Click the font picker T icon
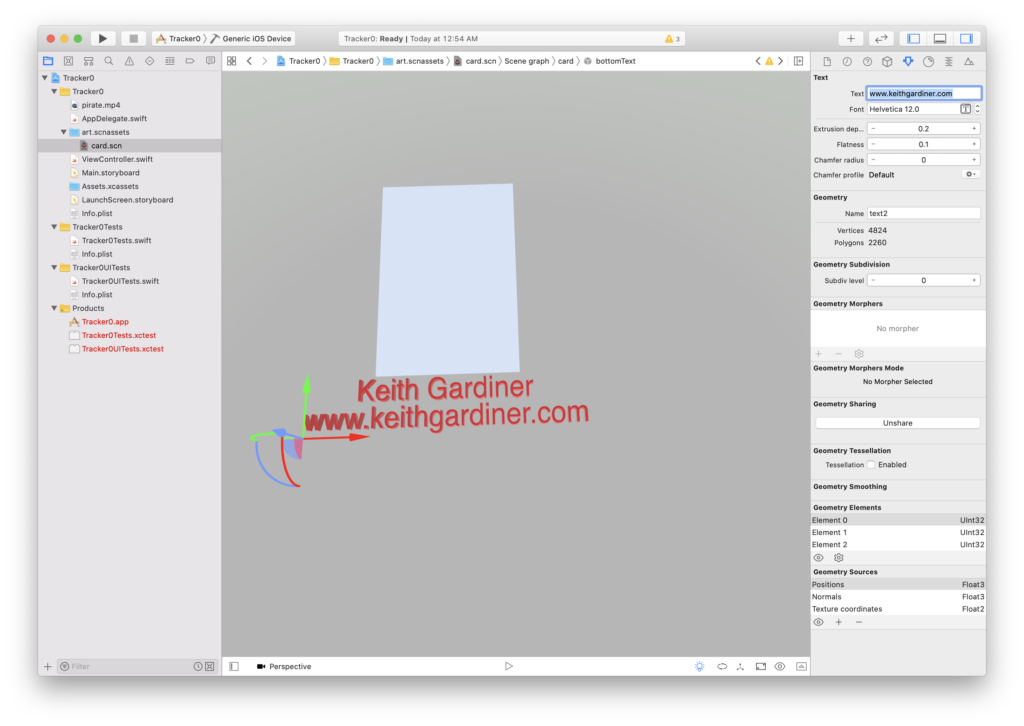This screenshot has width=1024, height=726. [x=965, y=109]
